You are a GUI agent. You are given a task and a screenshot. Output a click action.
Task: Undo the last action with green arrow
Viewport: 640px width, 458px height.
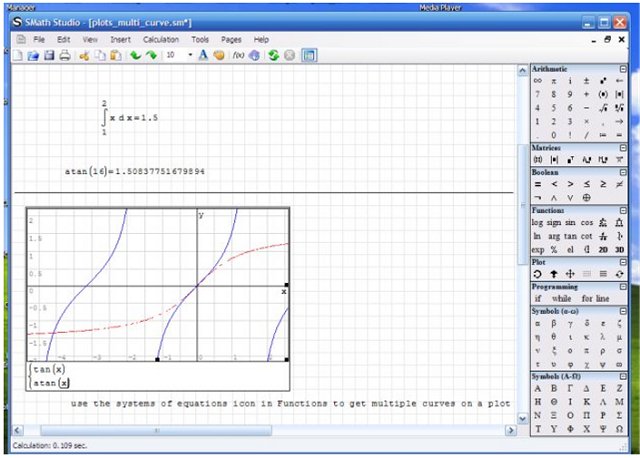[136, 55]
